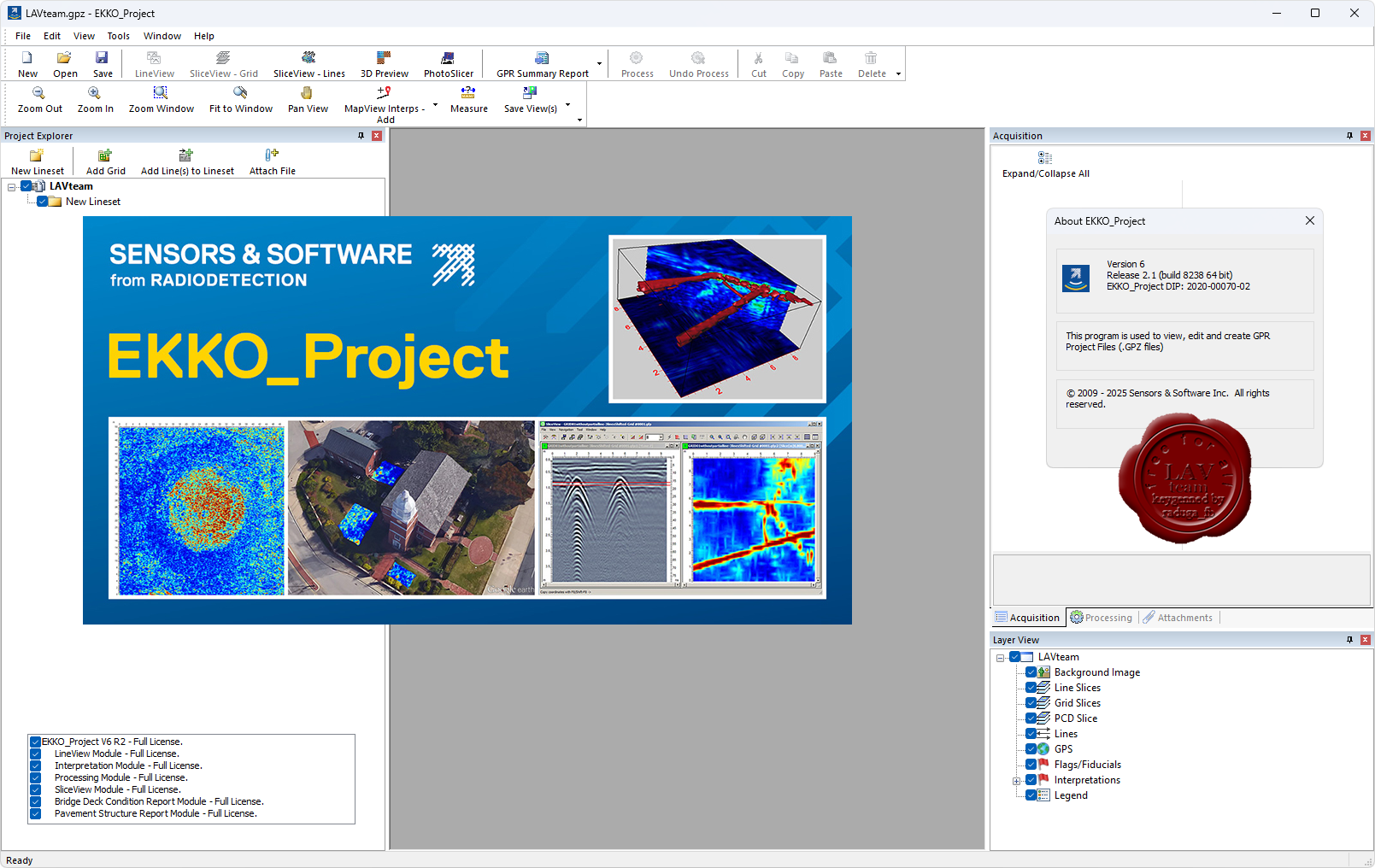The width and height of the screenshot is (1375, 868).
Task: Open the GPR Summary Report dropdown arrow
Action: pos(599,64)
